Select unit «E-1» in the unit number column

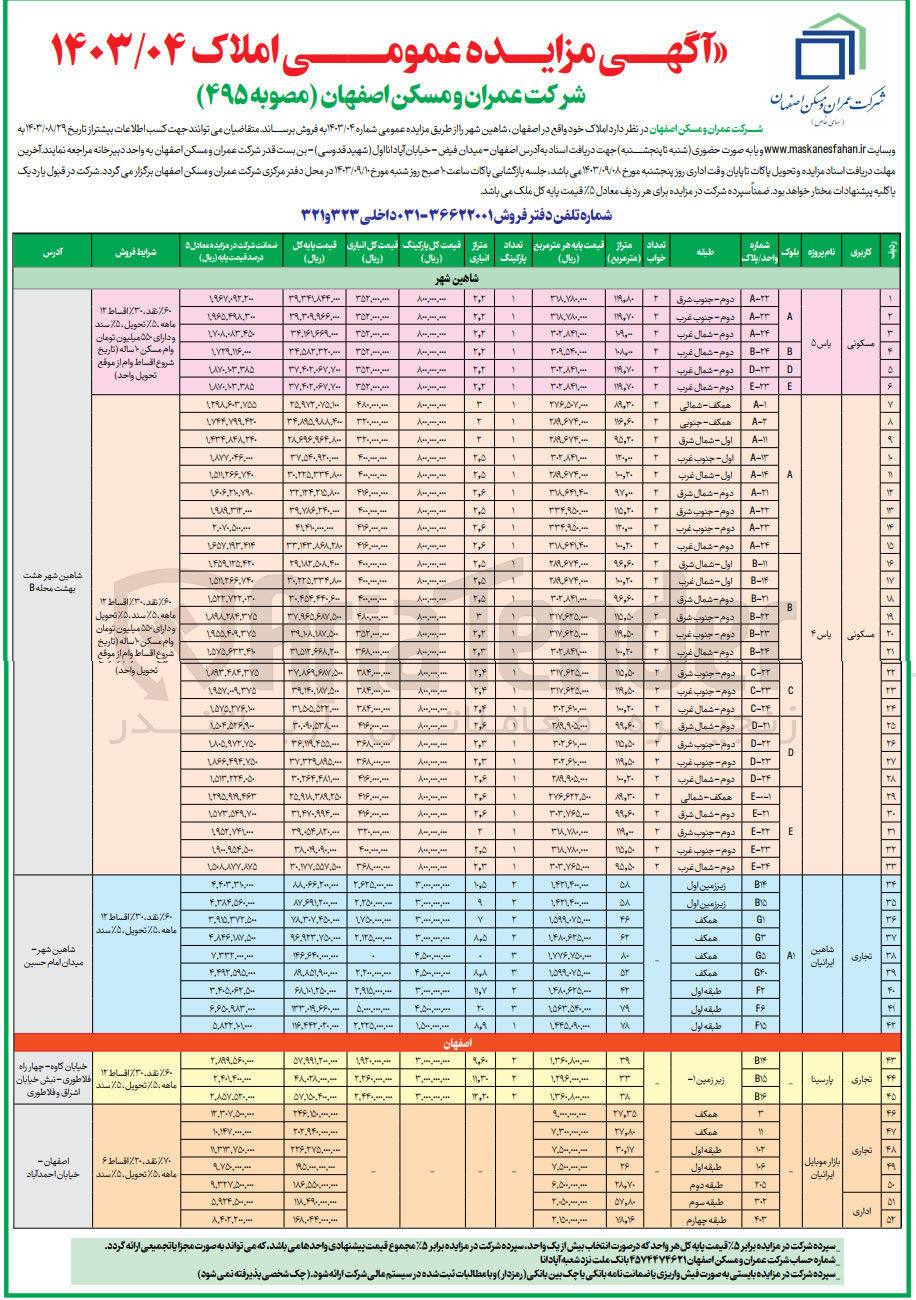(758, 796)
